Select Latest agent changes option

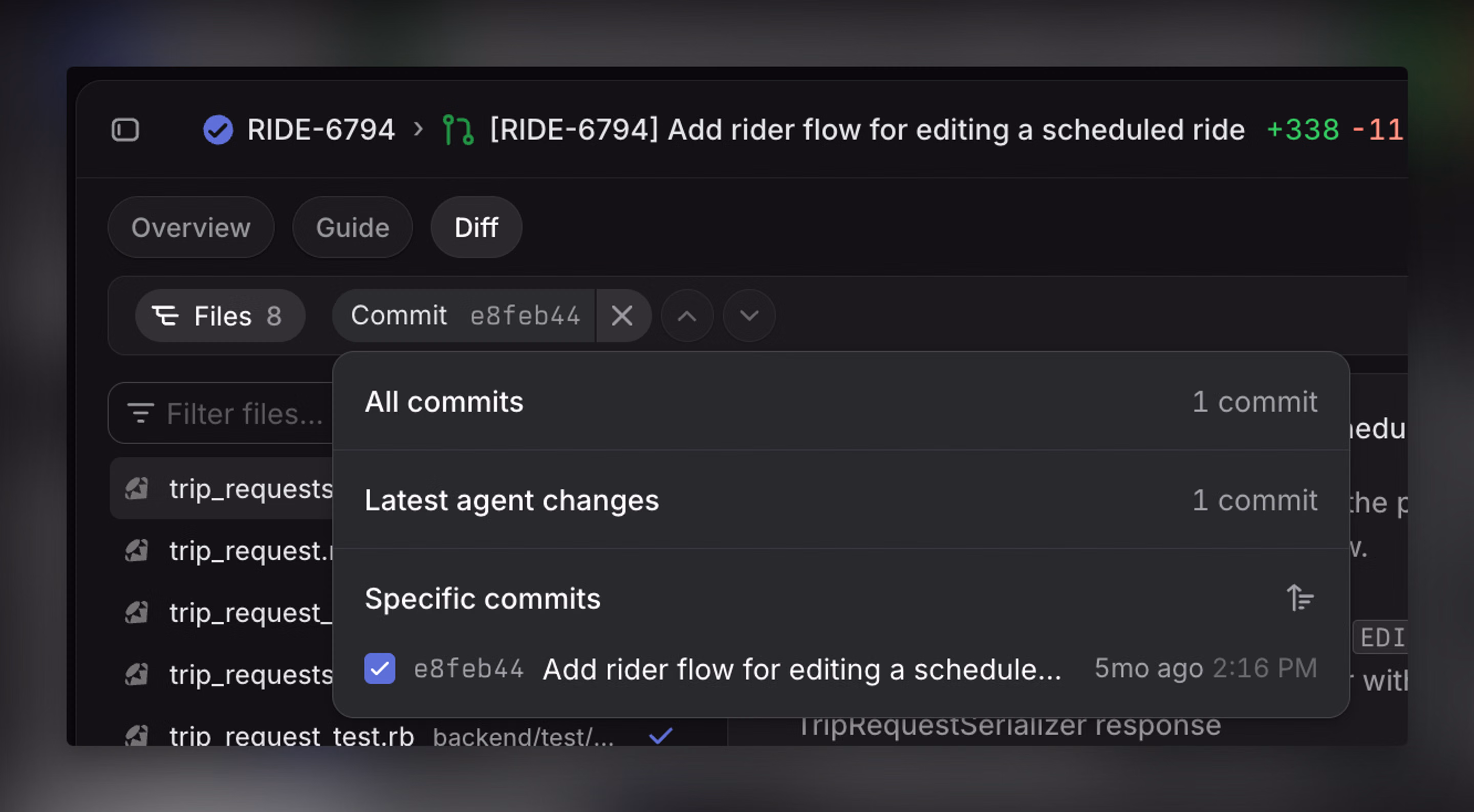[841, 499]
